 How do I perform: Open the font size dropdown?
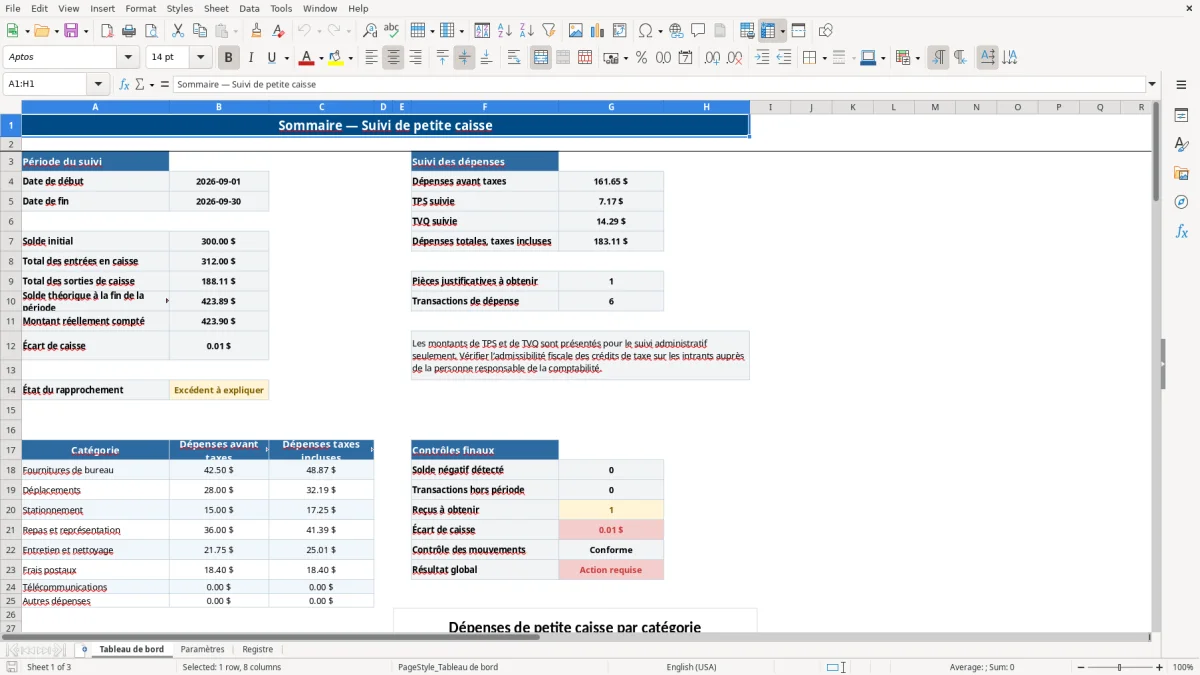point(201,58)
